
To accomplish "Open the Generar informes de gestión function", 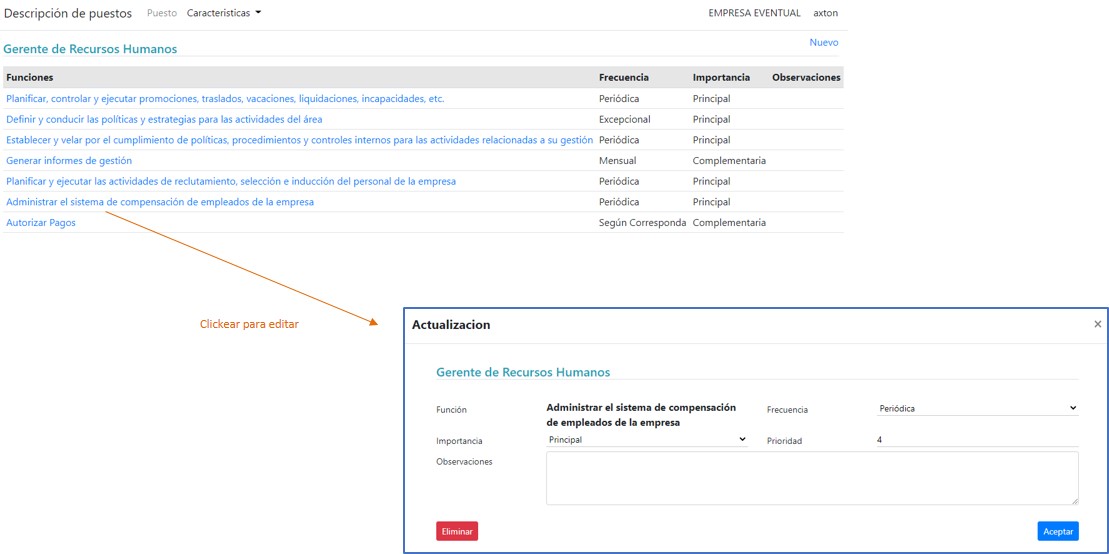I will (69, 161).
